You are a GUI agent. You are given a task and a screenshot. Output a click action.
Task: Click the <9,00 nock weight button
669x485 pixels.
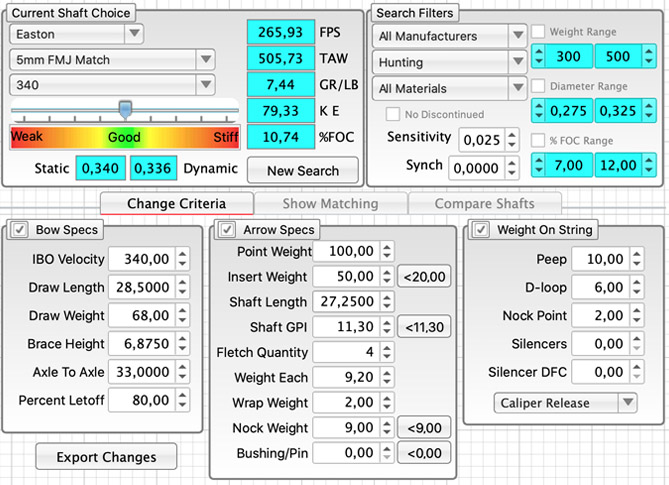click(x=424, y=428)
